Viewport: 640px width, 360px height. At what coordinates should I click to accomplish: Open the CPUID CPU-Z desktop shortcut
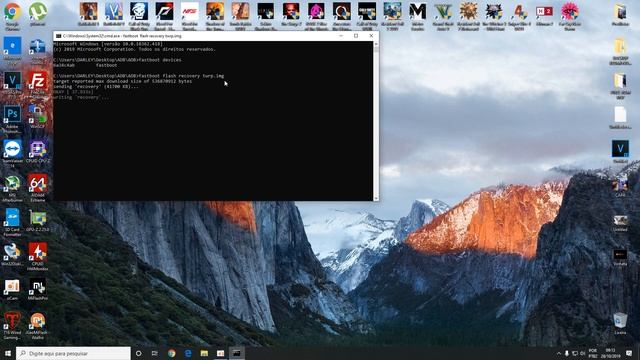click(x=38, y=151)
